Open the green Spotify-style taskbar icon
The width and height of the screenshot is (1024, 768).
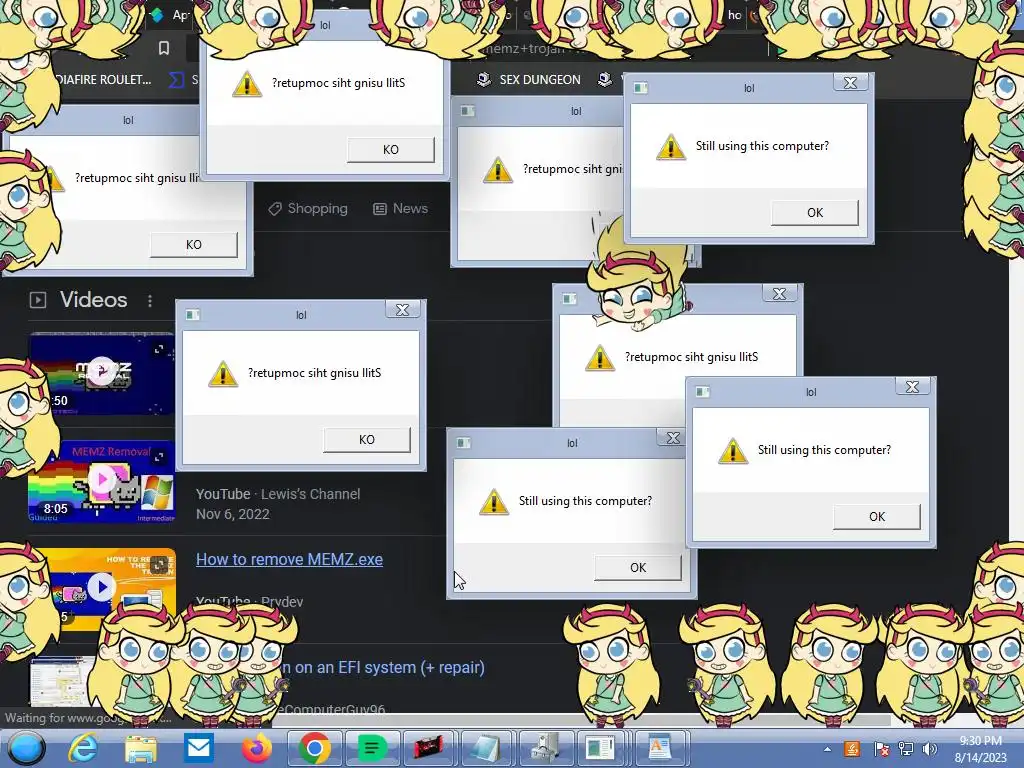pos(371,748)
